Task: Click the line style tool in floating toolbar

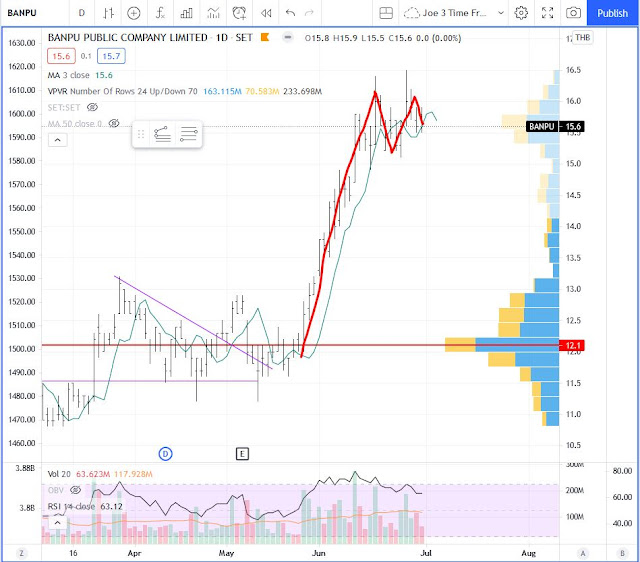Action: (x=162, y=134)
